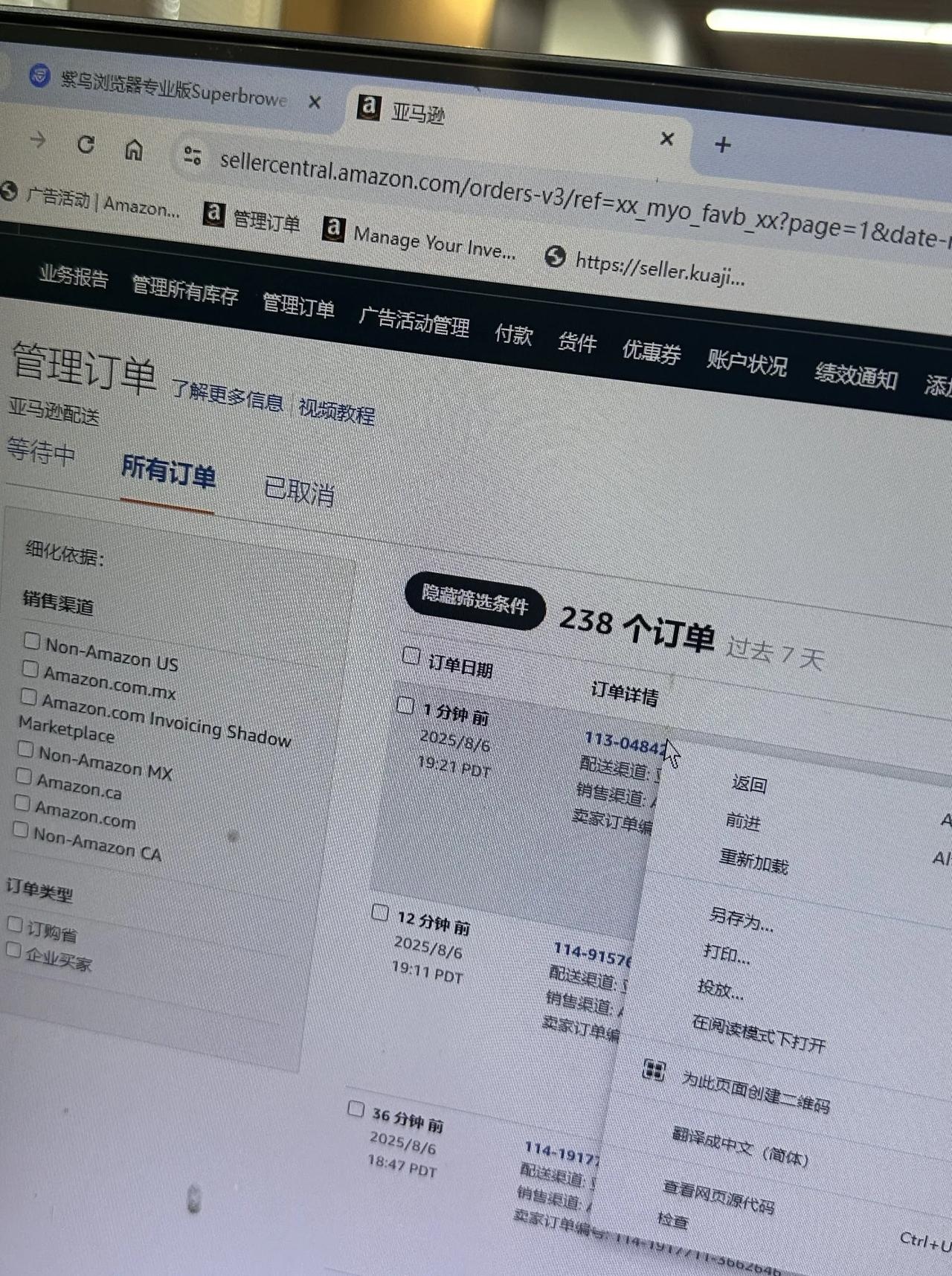
Task: Click the Amazon favicon on the 亚马逊 tab
Action: [368, 107]
